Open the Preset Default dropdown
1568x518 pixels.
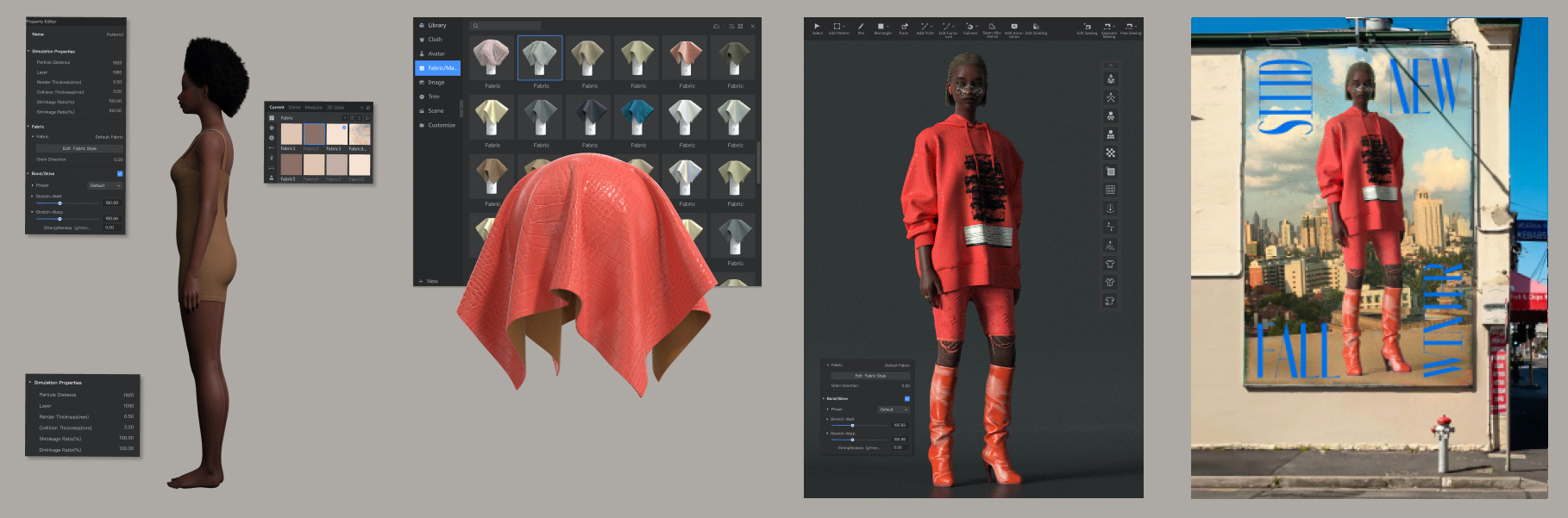pyautogui.click(x=105, y=185)
